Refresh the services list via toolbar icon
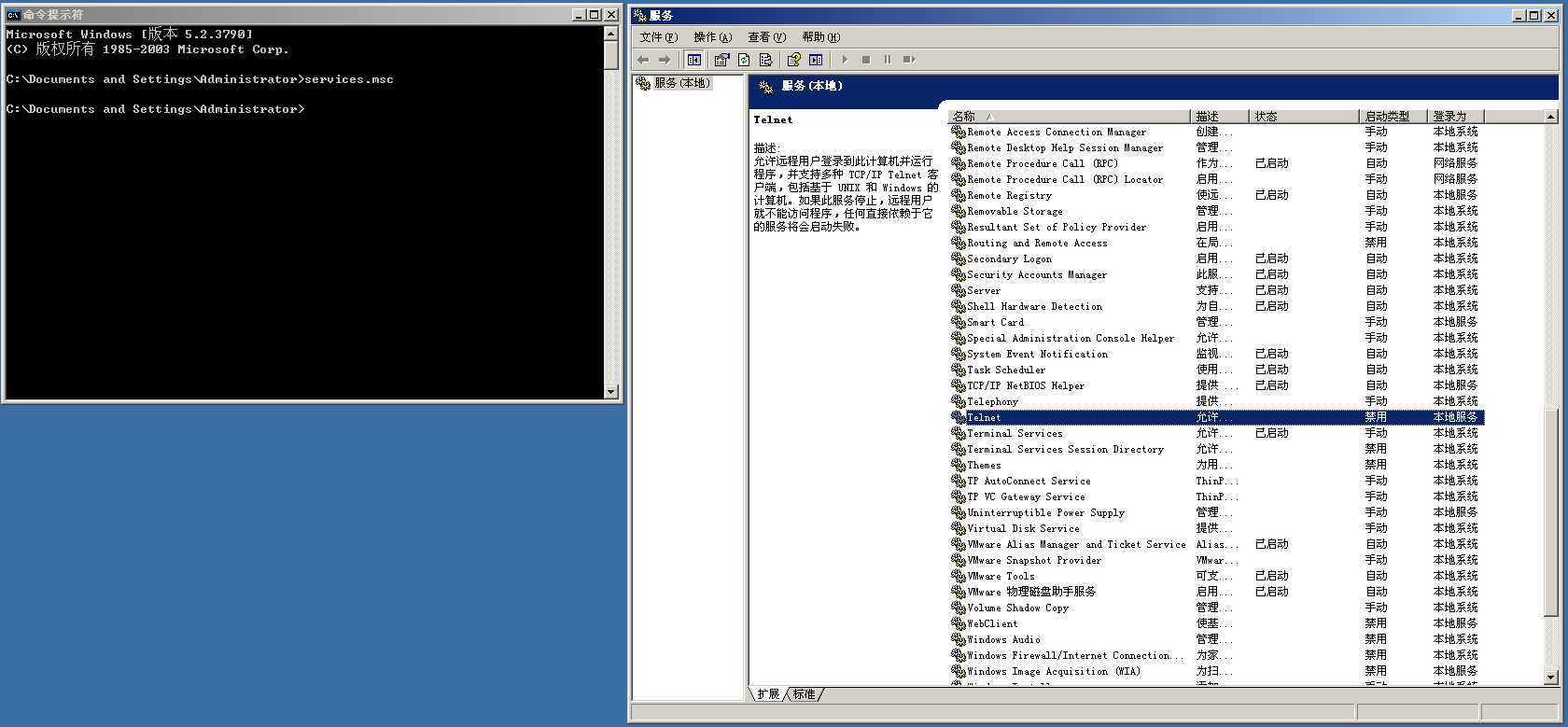This screenshot has width=1568, height=727. [744, 60]
